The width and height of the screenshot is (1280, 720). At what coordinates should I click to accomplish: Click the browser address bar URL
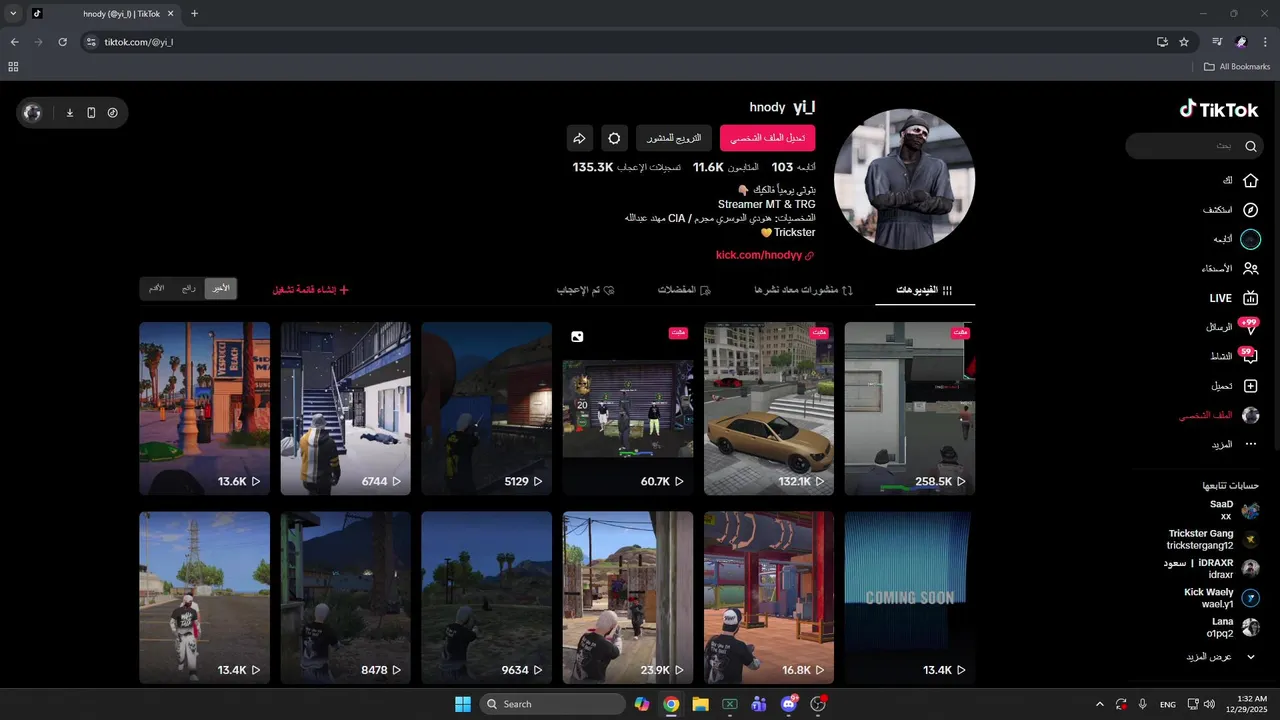139,42
